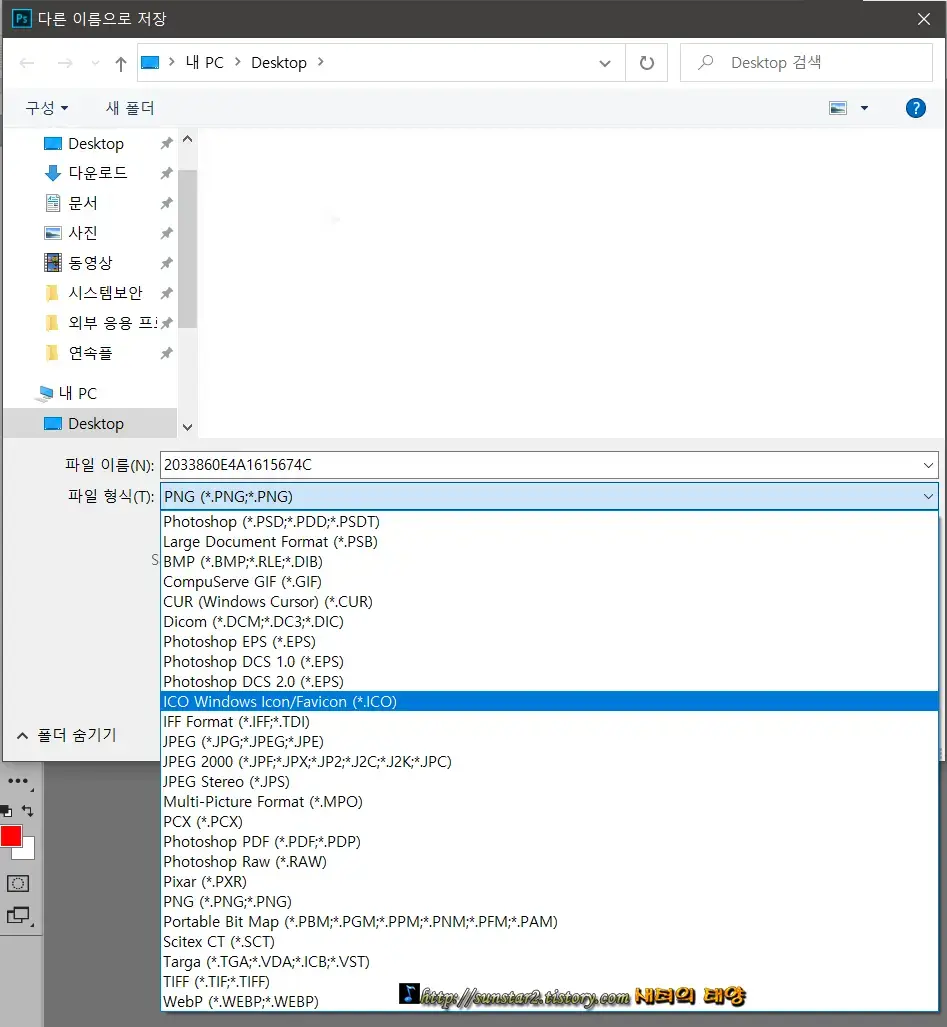This screenshot has width=947, height=1027.
Task: Swap foreground and background colors icon
Action: click(x=28, y=811)
